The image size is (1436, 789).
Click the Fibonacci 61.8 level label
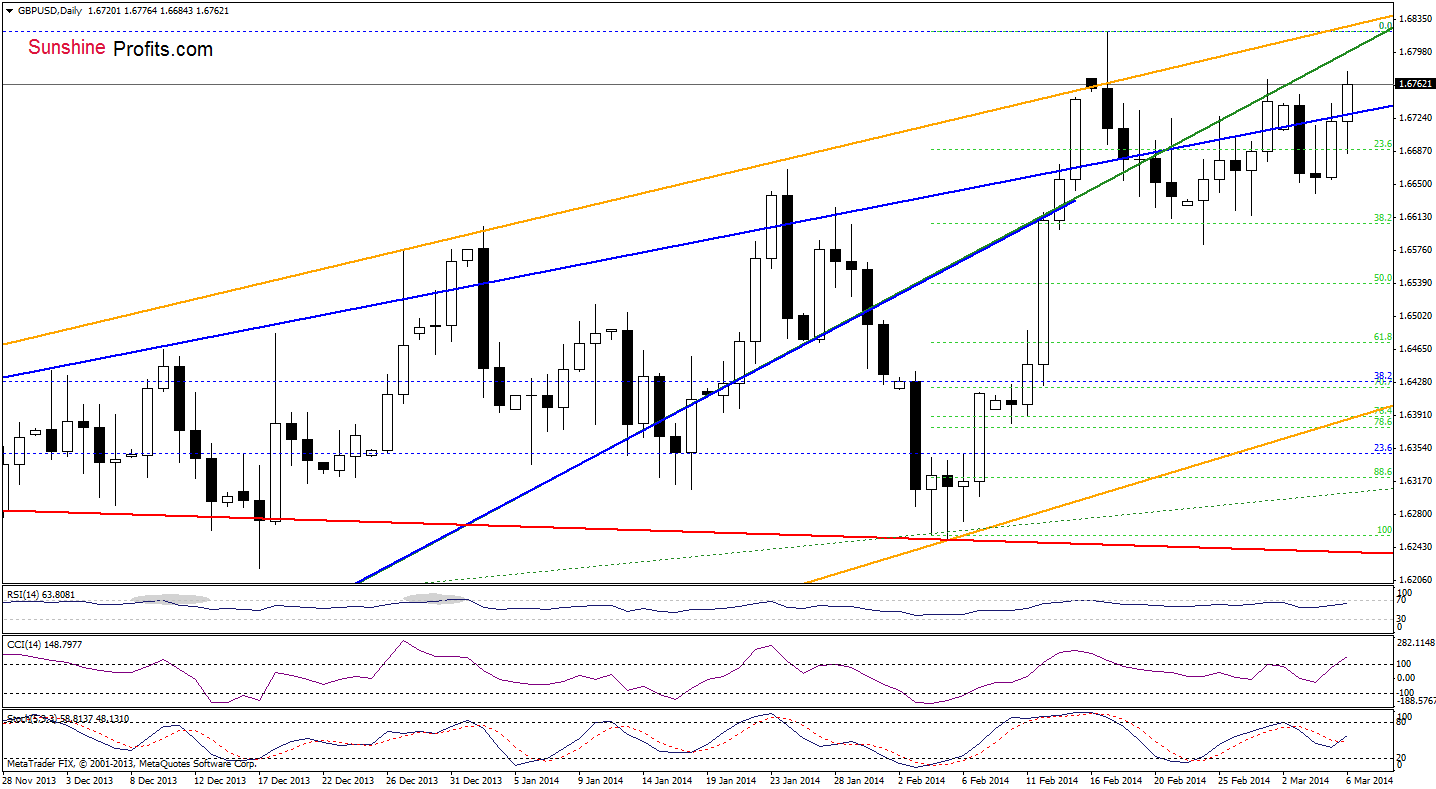point(1384,337)
